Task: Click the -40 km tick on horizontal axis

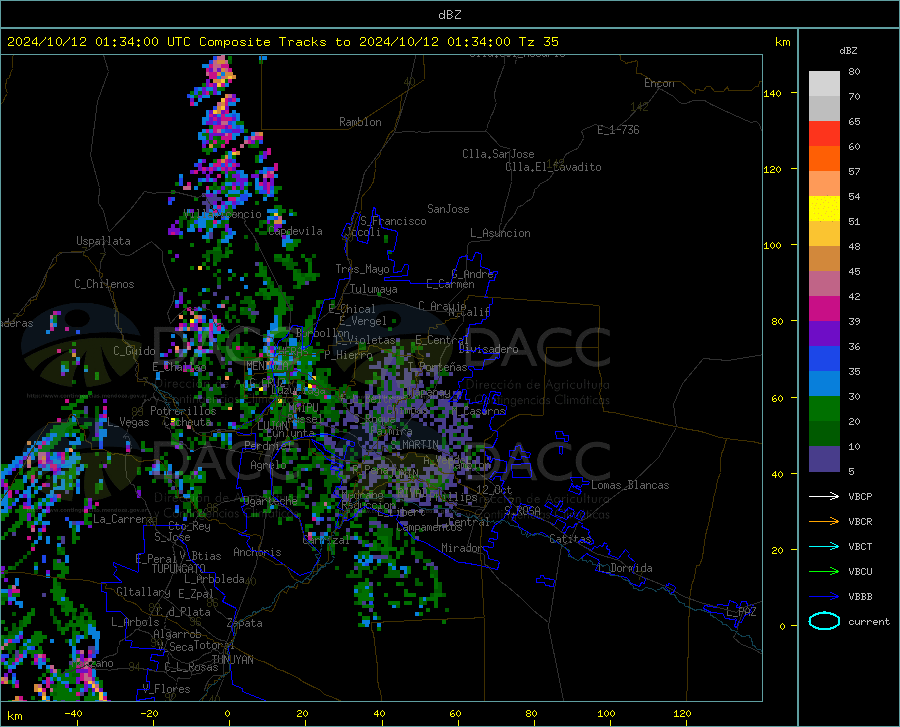Action: pyautogui.click(x=73, y=714)
